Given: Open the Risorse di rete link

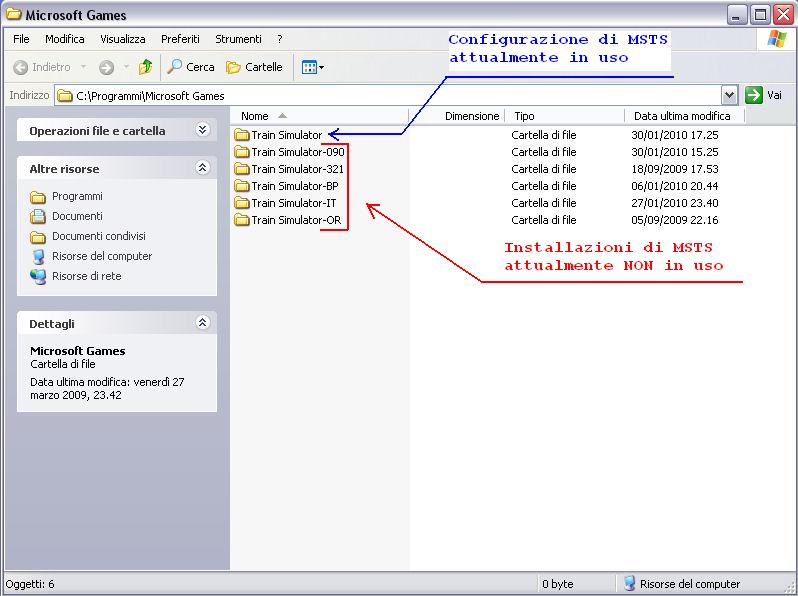Looking at the screenshot, I should [87, 276].
